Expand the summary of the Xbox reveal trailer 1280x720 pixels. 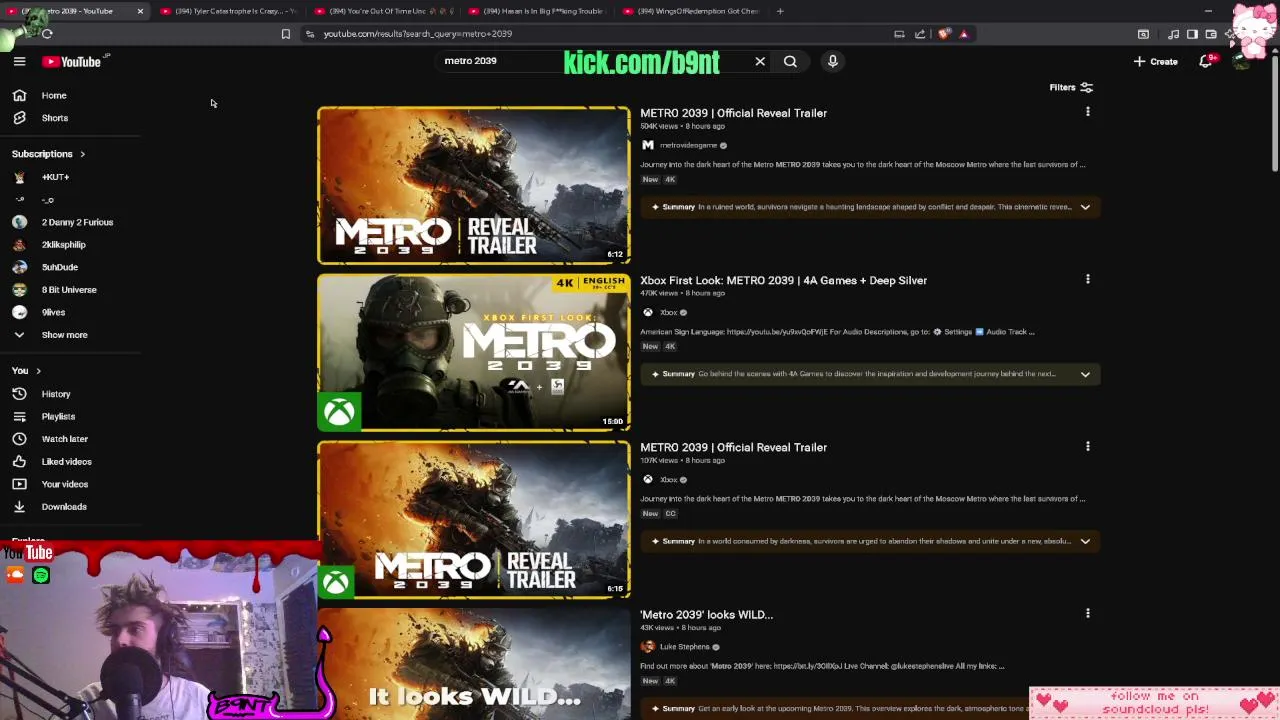click(1085, 541)
